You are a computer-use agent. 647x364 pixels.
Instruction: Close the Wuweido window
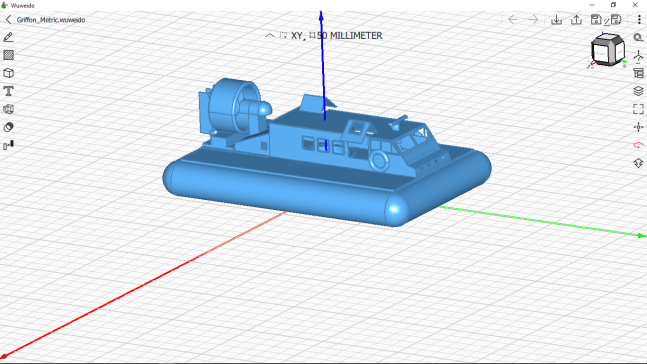tap(635, 5)
